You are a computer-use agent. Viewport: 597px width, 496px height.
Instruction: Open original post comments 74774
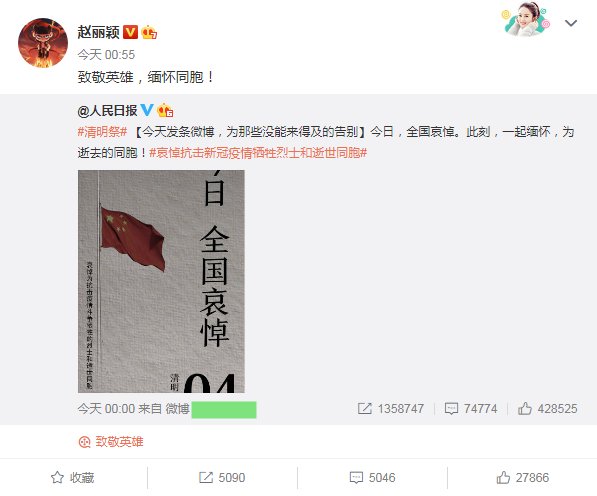point(471,409)
